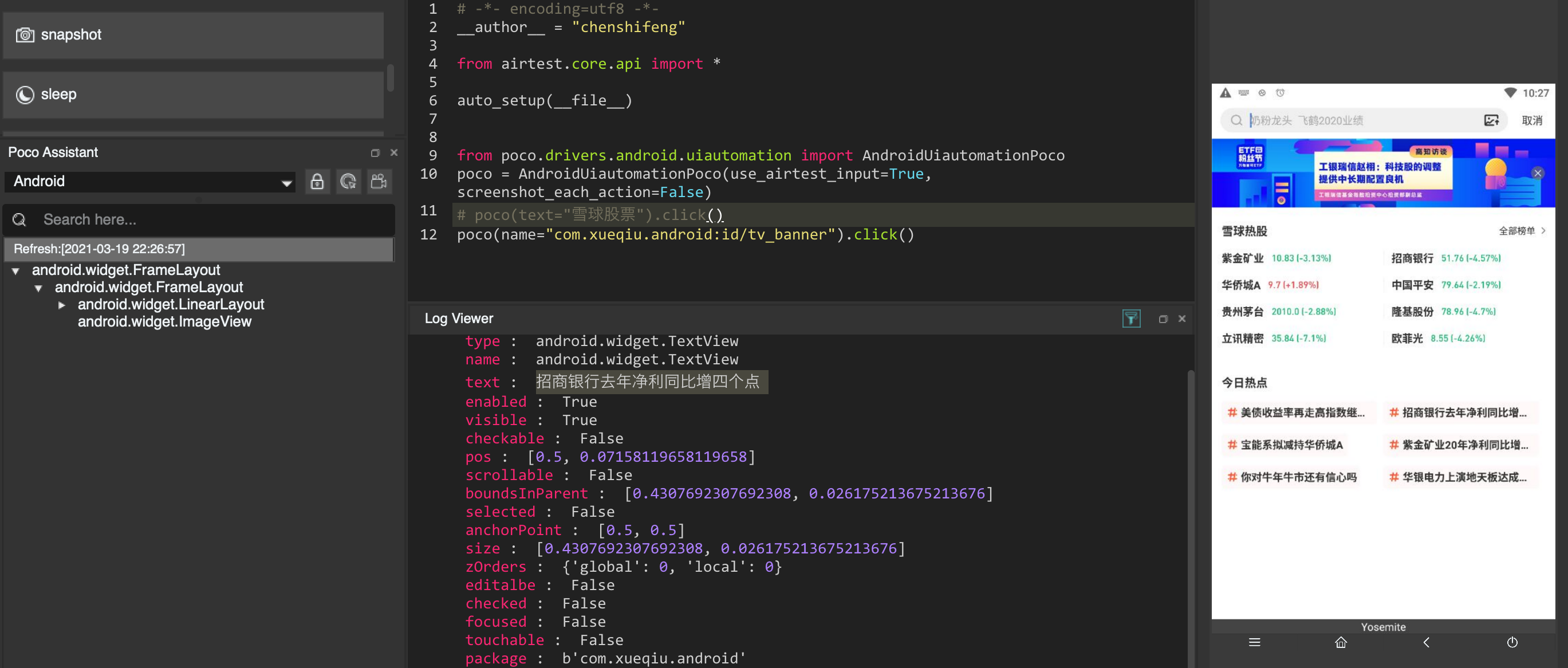Collapse the root android.widget.FrameLayout node

point(16,271)
